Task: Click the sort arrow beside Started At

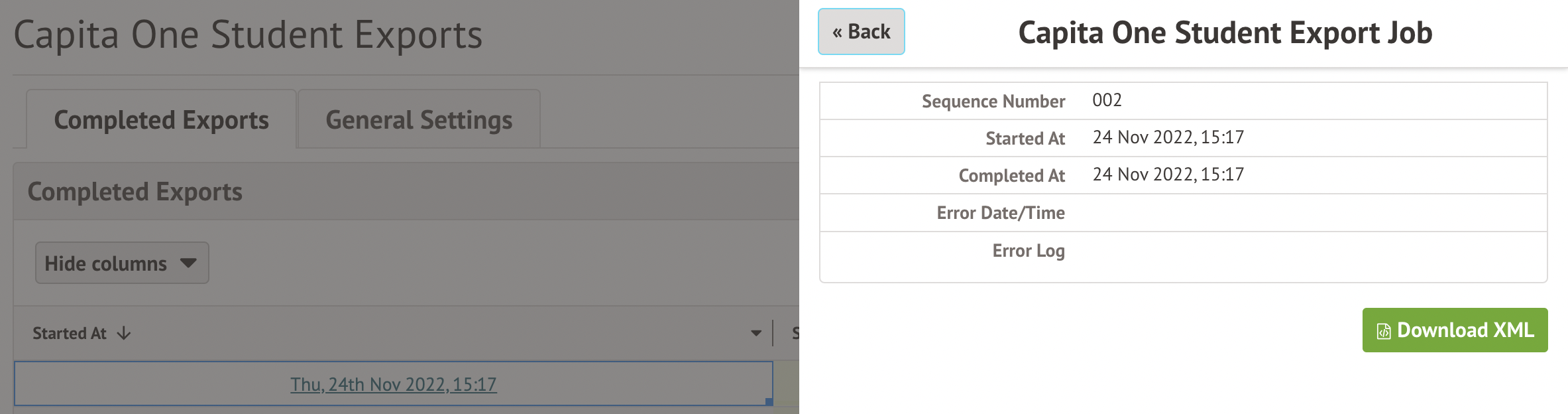Action: [124, 333]
